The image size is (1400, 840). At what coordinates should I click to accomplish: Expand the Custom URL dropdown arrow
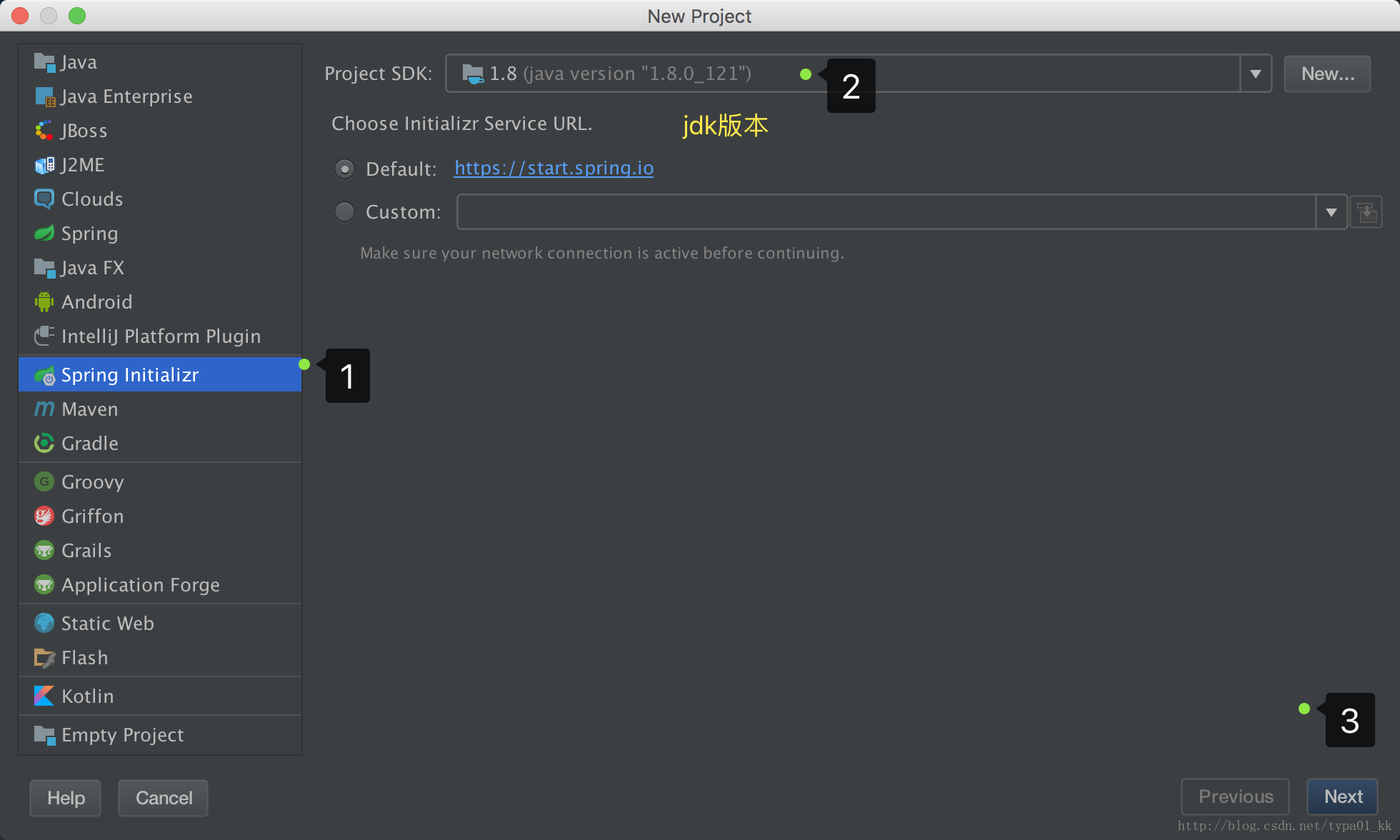[1331, 213]
